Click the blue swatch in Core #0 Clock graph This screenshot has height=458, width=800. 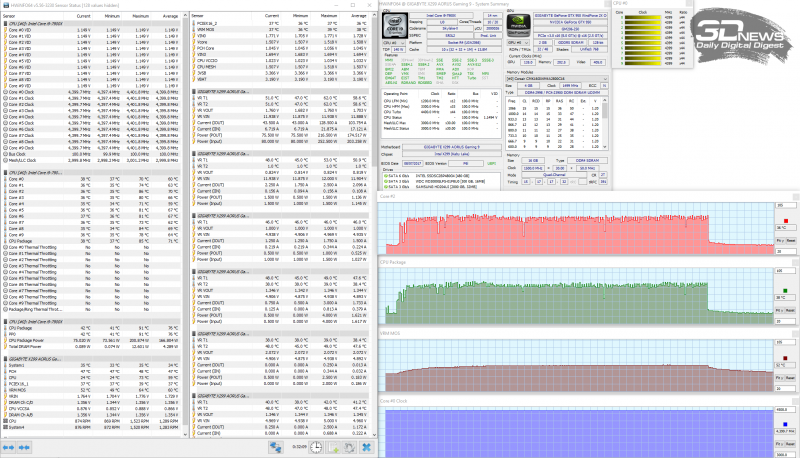[x=785, y=424]
